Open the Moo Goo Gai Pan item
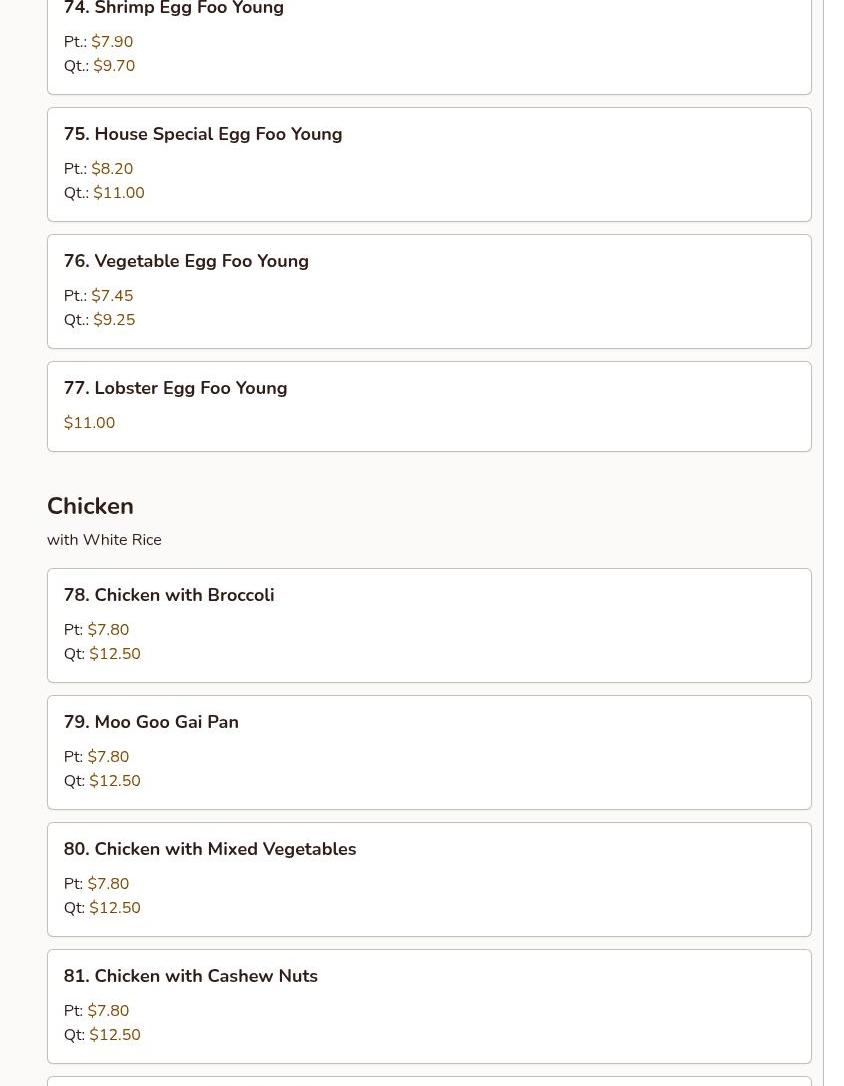Image resolution: width=844 pixels, height=1086 pixels. pyautogui.click(x=151, y=722)
